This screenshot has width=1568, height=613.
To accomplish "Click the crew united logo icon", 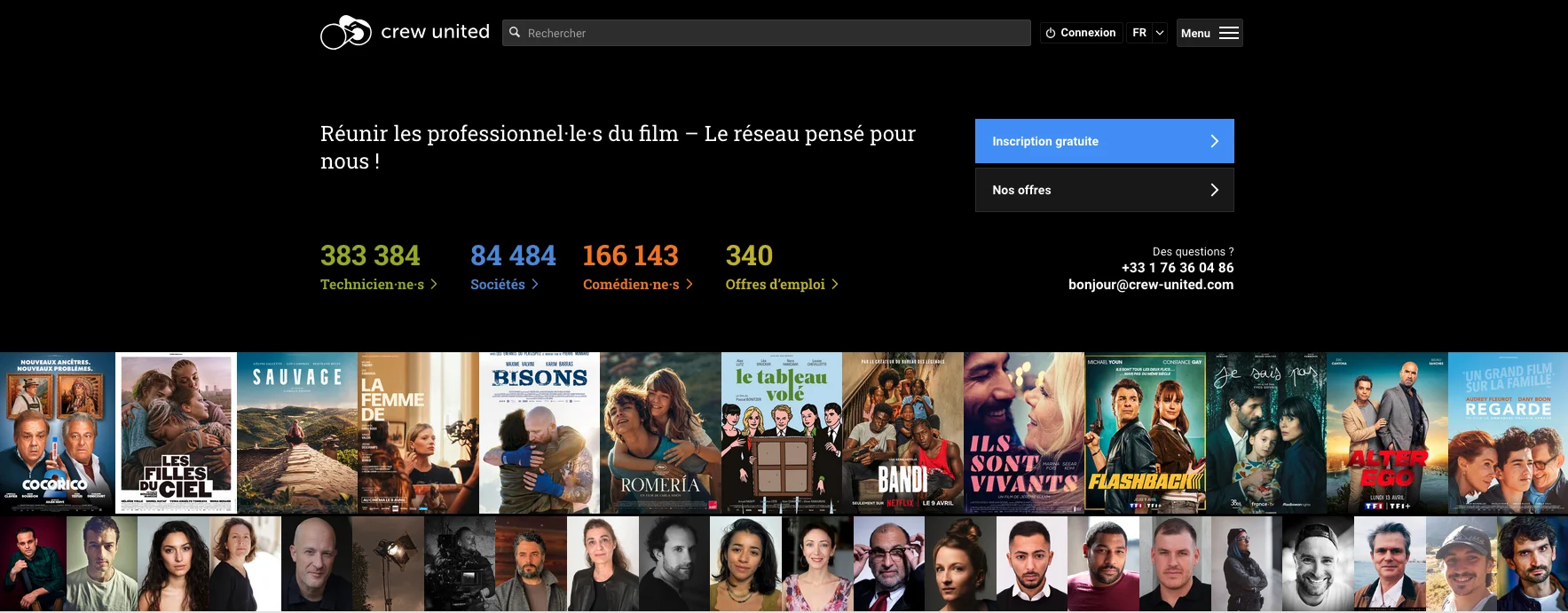I will pyautogui.click(x=345, y=33).
